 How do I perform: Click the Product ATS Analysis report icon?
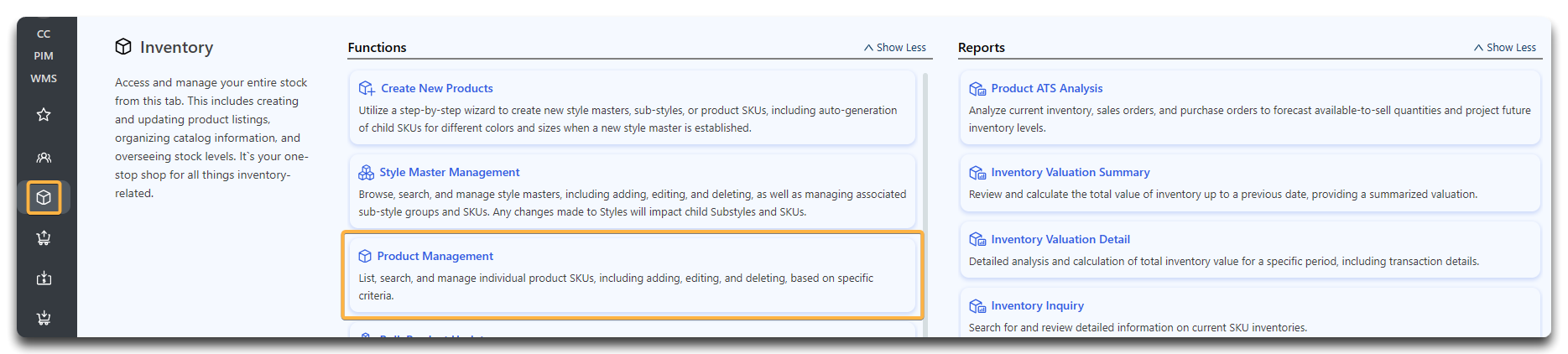click(x=977, y=88)
